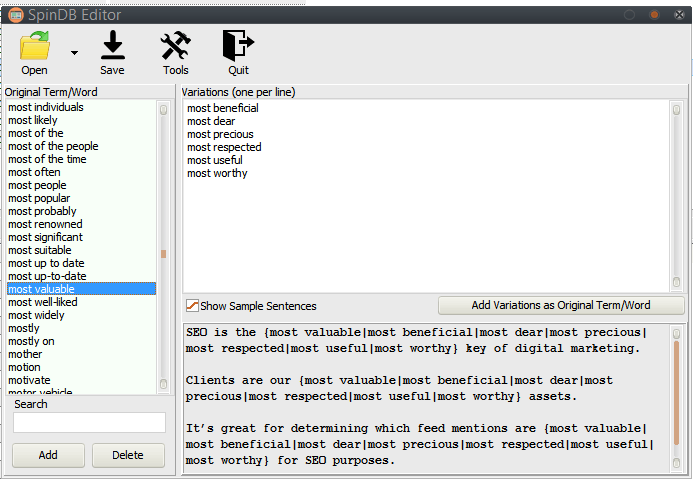Click the term list scrollbar thumb
The height and width of the screenshot is (481, 693).
(x=164, y=254)
